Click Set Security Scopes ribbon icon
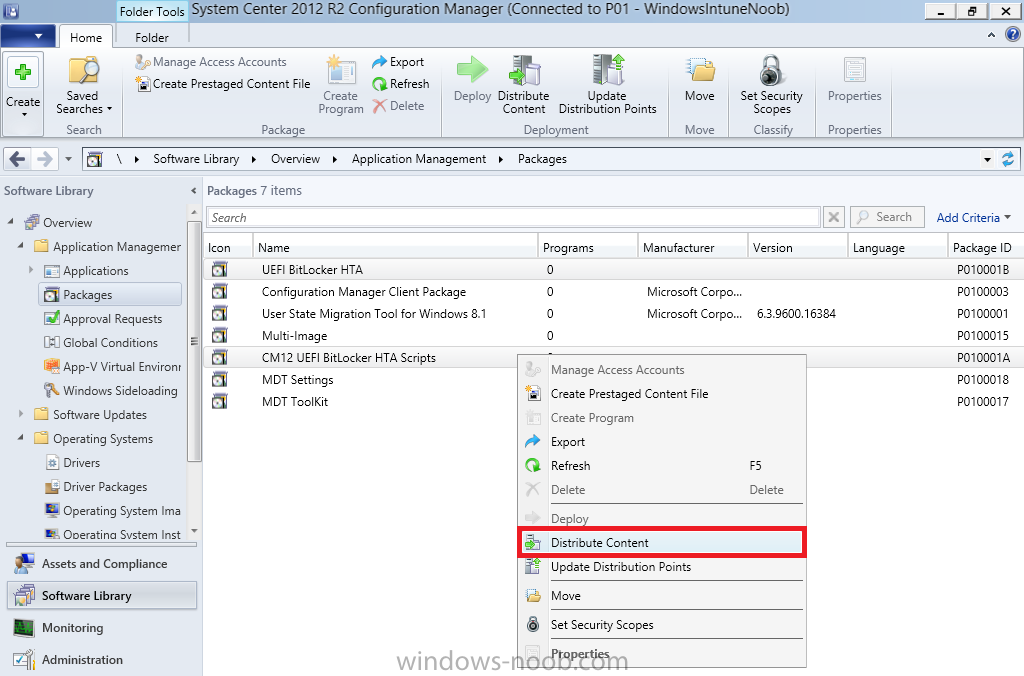This screenshot has height=676, width=1024. [x=771, y=85]
